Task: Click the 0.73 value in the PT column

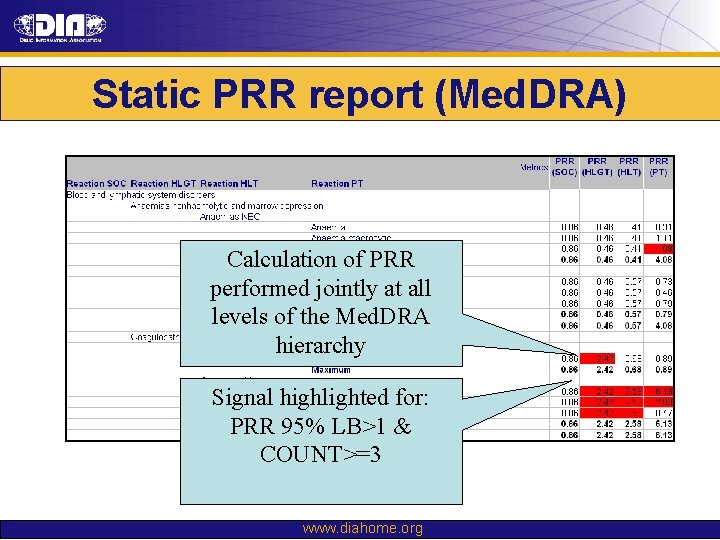Action: point(664,281)
